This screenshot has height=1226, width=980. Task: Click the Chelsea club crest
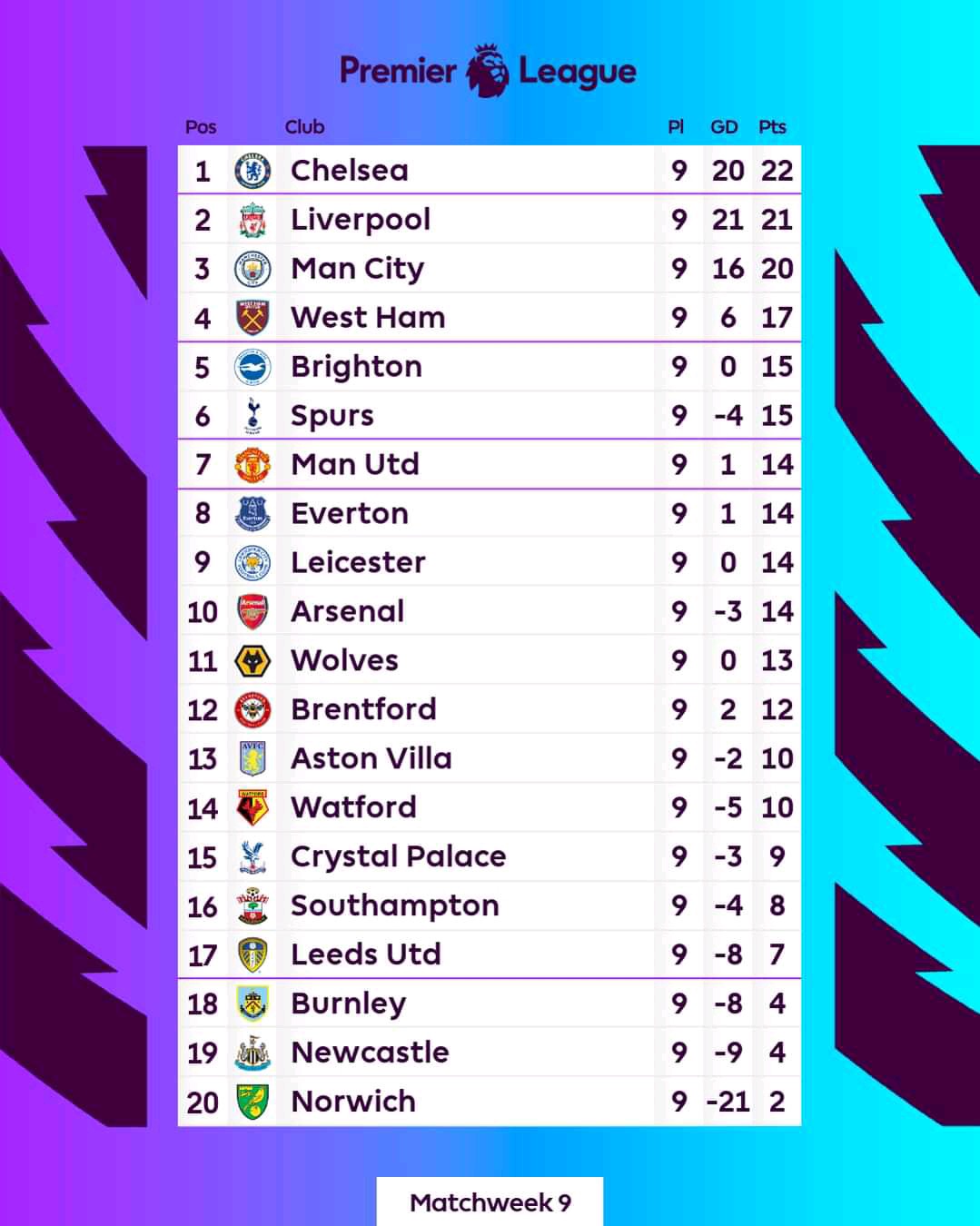252,171
